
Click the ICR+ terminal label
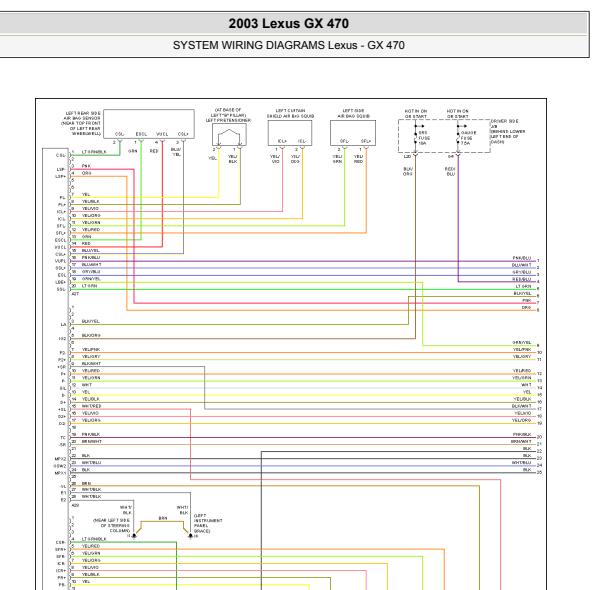[x=60, y=570]
